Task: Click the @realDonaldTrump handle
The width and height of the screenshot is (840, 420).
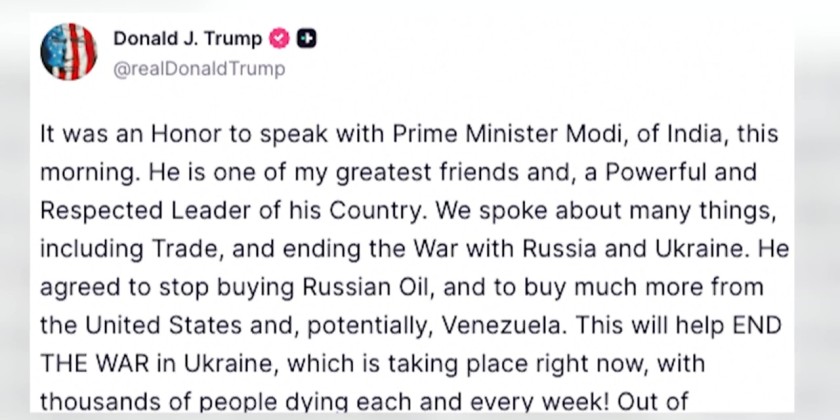Action: 199,68
